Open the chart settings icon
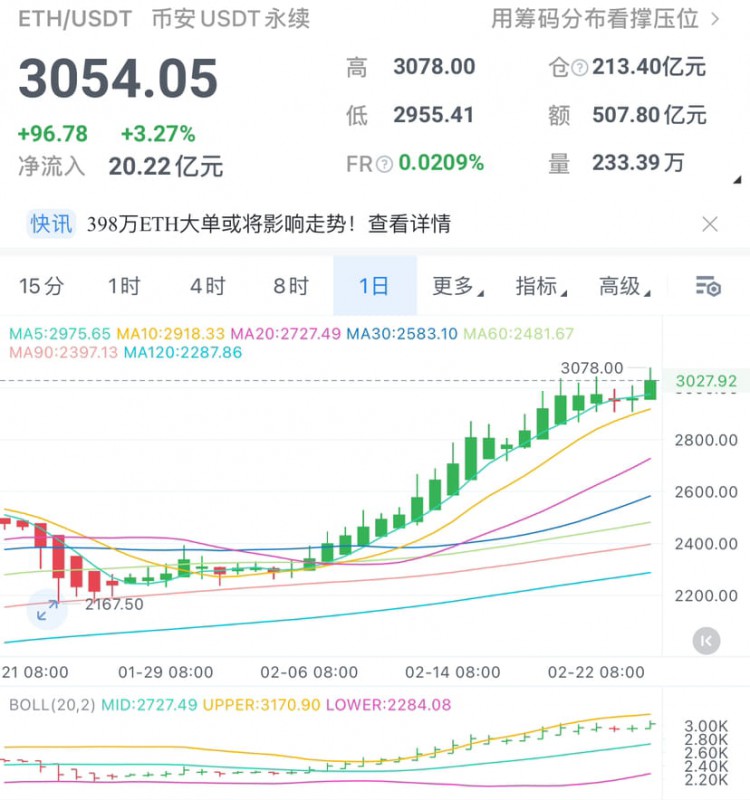The height and width of the screenshot is (800, 750). click(708, 286)
